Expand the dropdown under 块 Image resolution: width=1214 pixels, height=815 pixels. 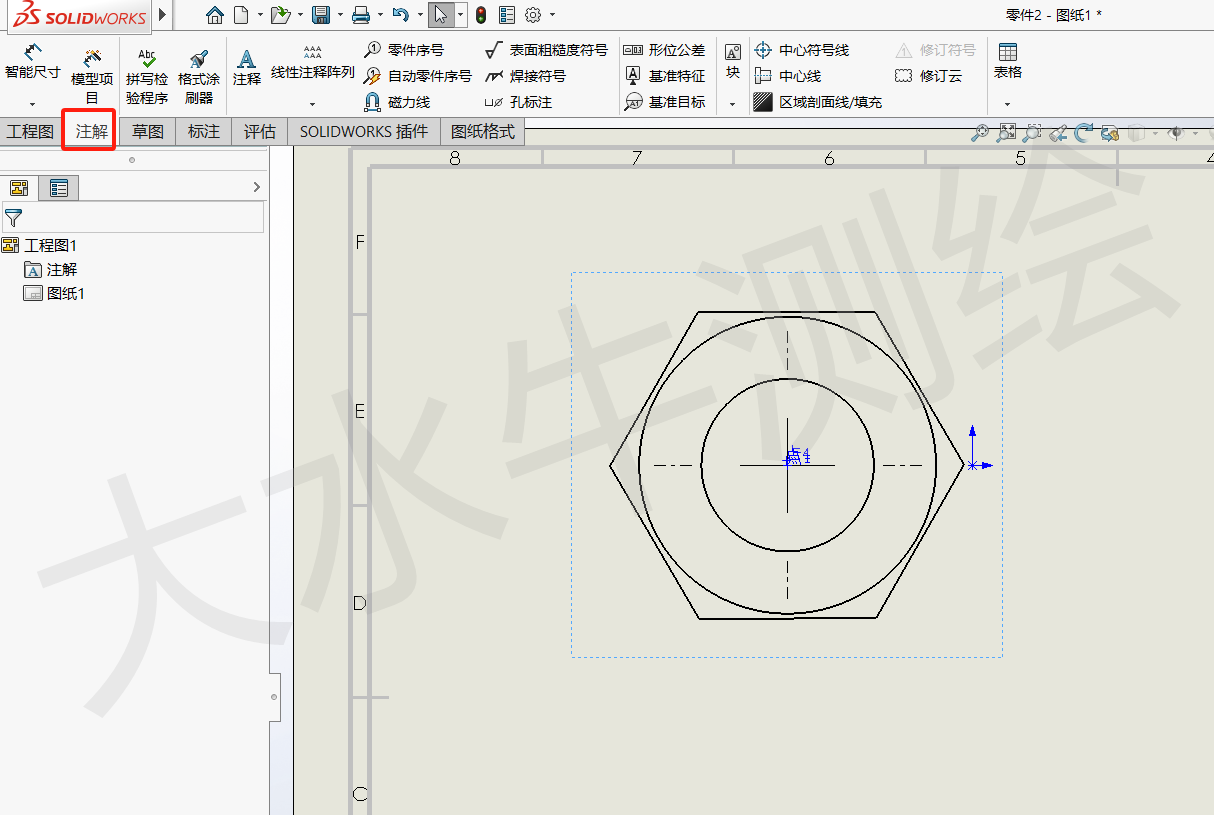click(x=732, y=104)
